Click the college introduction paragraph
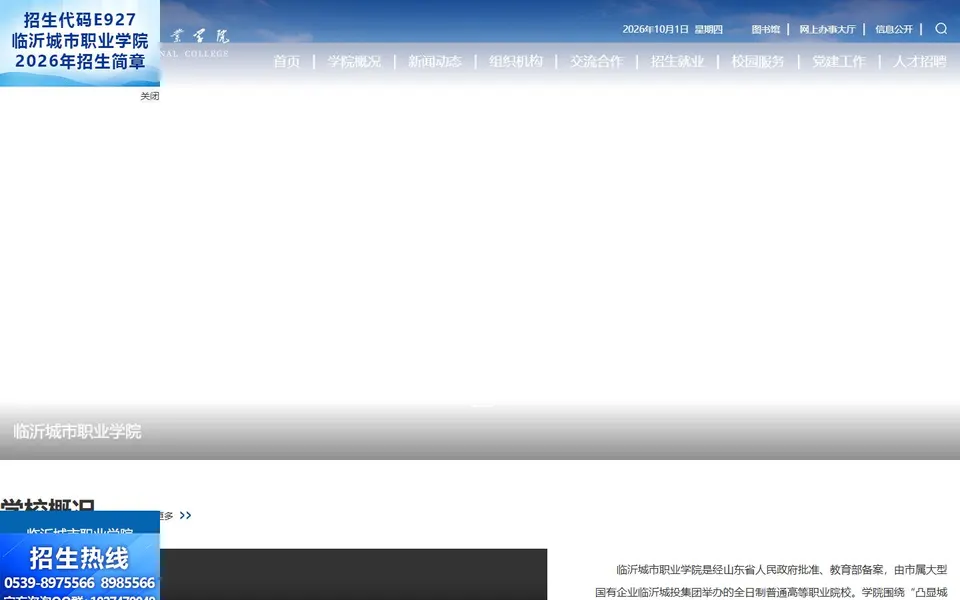 [x=771, y=581]
